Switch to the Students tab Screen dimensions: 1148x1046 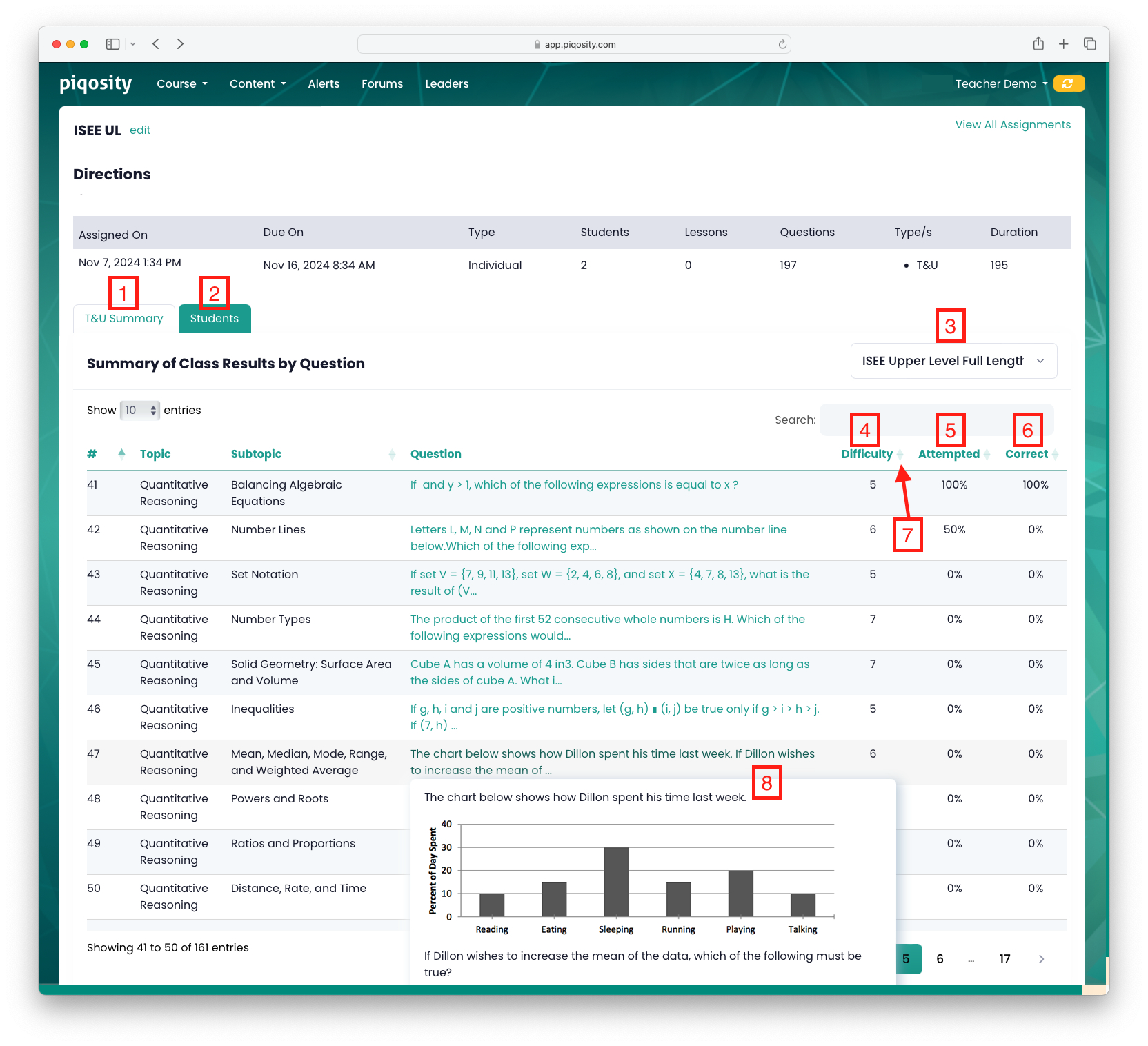coord(215,319)
